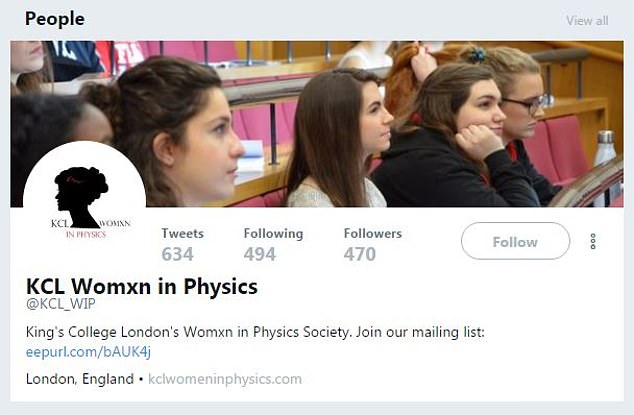The width and height of the screenshot is (634, 415).
Task: Click the London, England location text
Action: [x=79, y=379]
